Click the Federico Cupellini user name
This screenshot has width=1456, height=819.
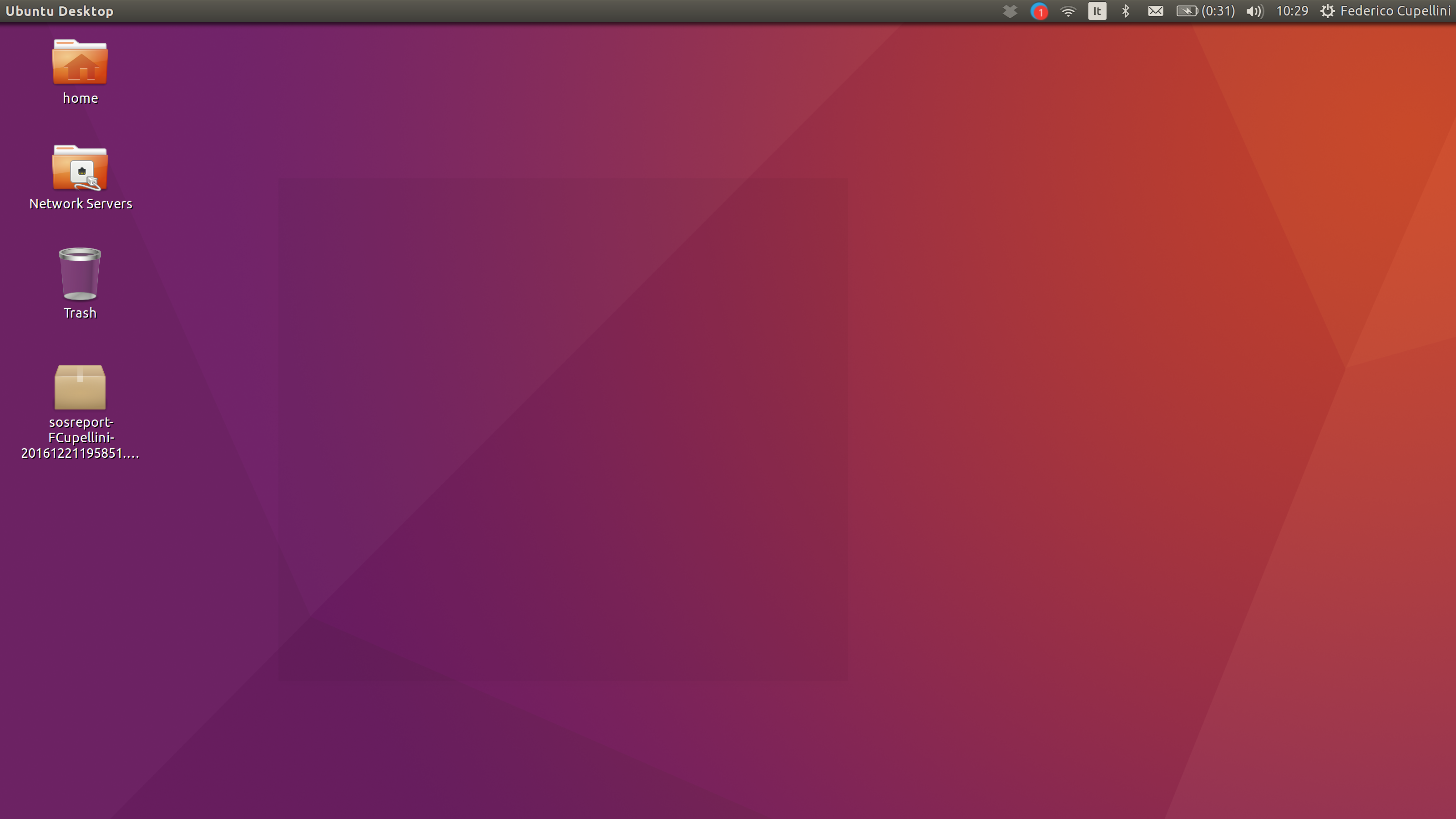(x=1395, y=11)
